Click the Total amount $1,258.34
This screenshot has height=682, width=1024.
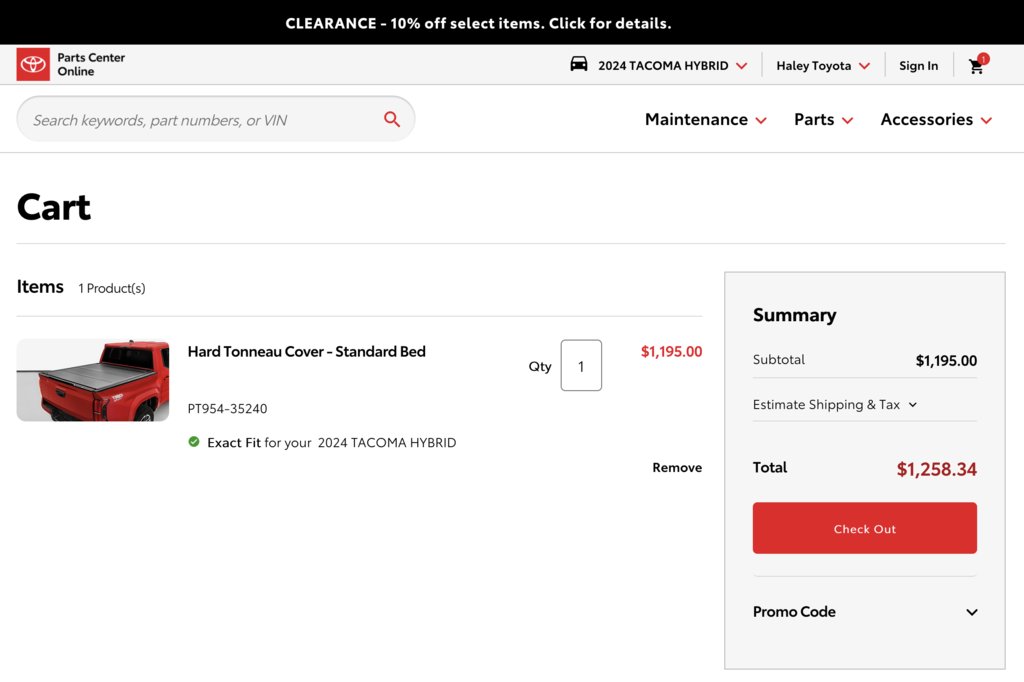tap(936, 469)
